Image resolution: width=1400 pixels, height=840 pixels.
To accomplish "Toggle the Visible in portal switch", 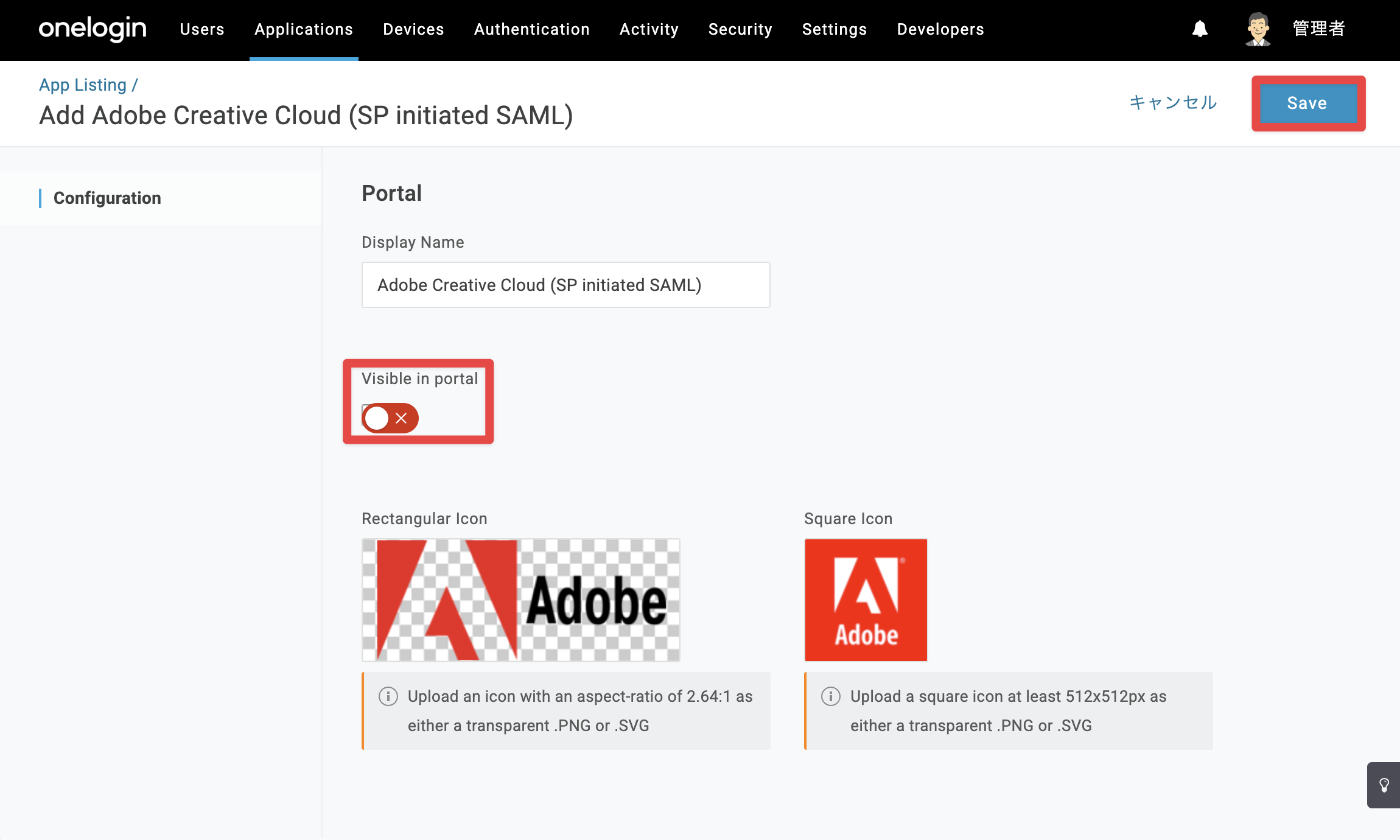I will [390, 418].
